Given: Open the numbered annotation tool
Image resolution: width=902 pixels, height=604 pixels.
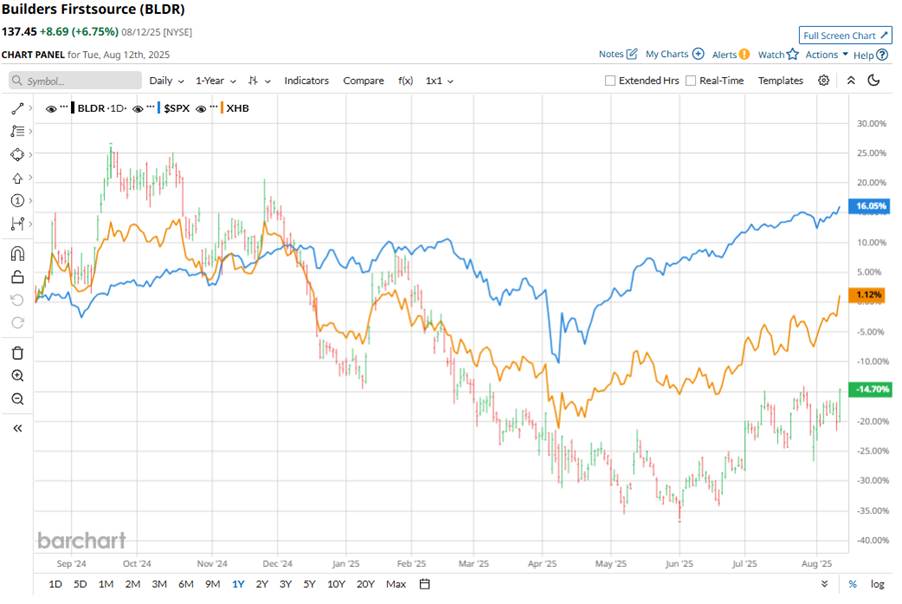Looking at the screenshot, I should click(17, 200).
